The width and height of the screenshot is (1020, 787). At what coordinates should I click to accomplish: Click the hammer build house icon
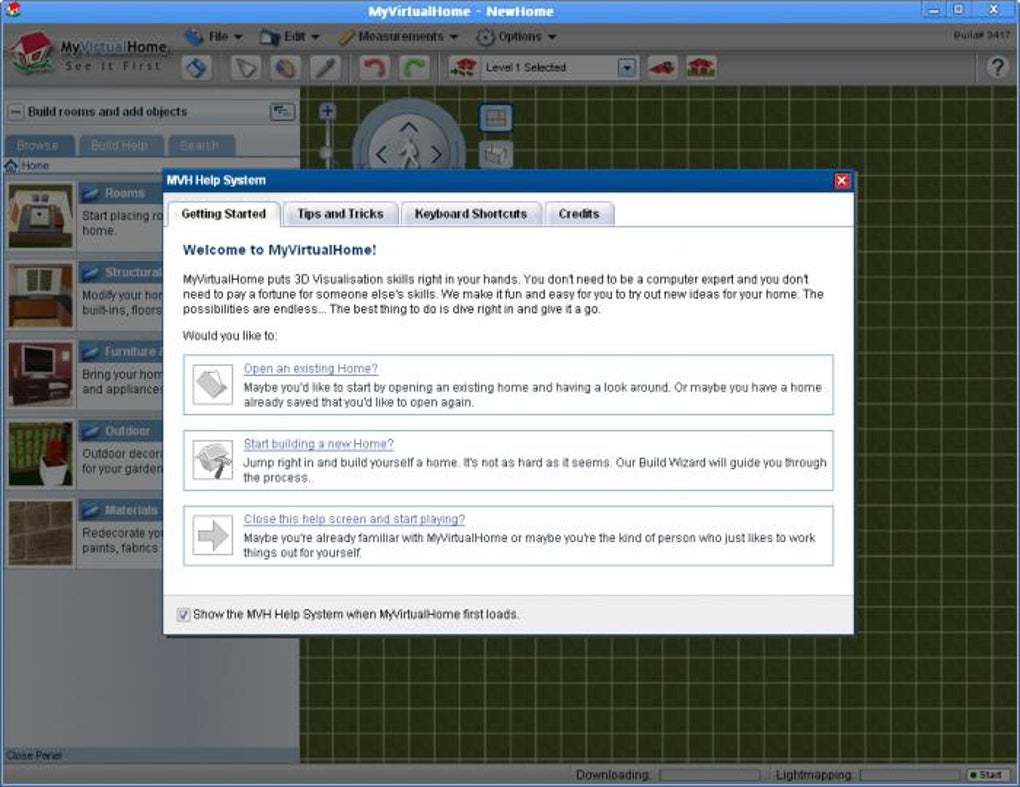(x=213, y=460)
